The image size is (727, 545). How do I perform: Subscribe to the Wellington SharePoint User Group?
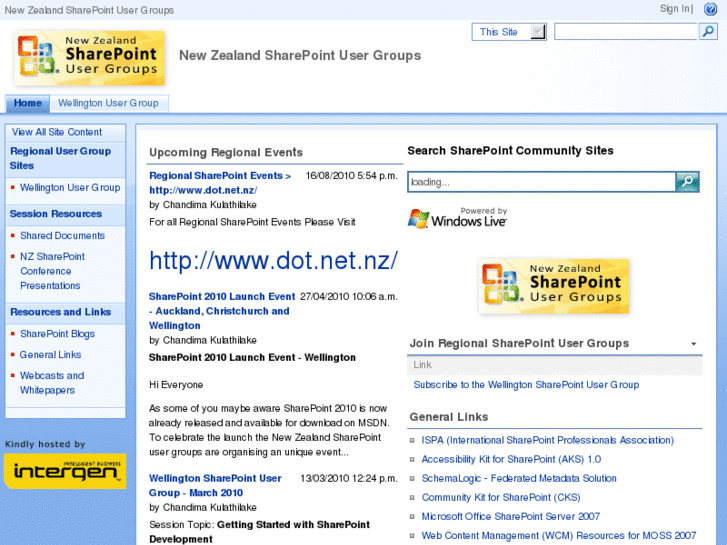coord(526,385)
